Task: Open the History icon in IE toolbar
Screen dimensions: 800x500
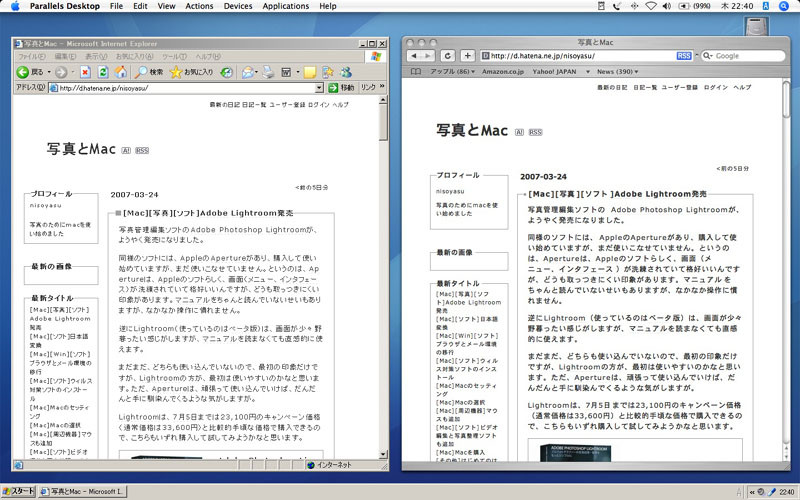Action: click(227, 72)
